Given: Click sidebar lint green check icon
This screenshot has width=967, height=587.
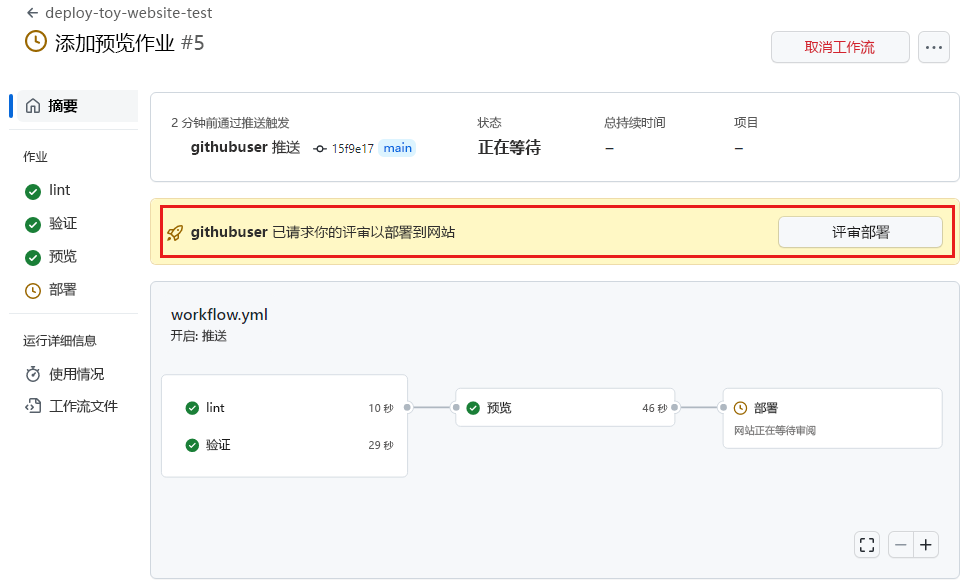Looking at the screenshot, I should (33, 192).
